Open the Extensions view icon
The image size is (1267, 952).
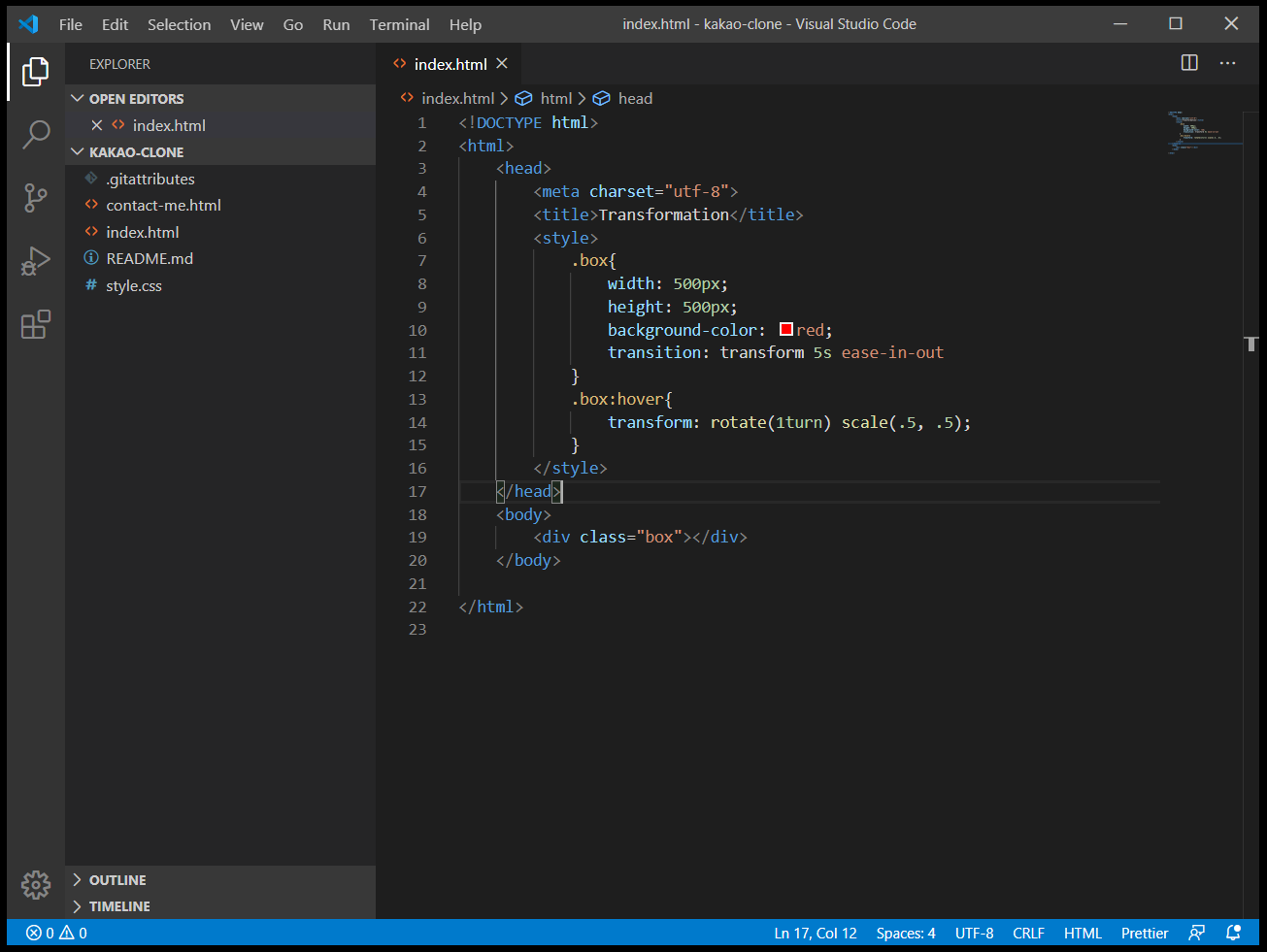pos(36,324)
